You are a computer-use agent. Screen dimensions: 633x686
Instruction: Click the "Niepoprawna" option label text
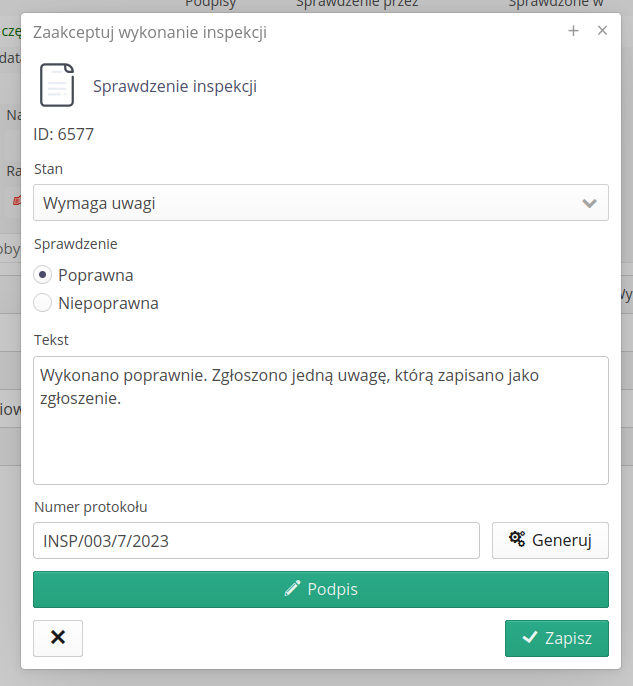tap(108, 303)
